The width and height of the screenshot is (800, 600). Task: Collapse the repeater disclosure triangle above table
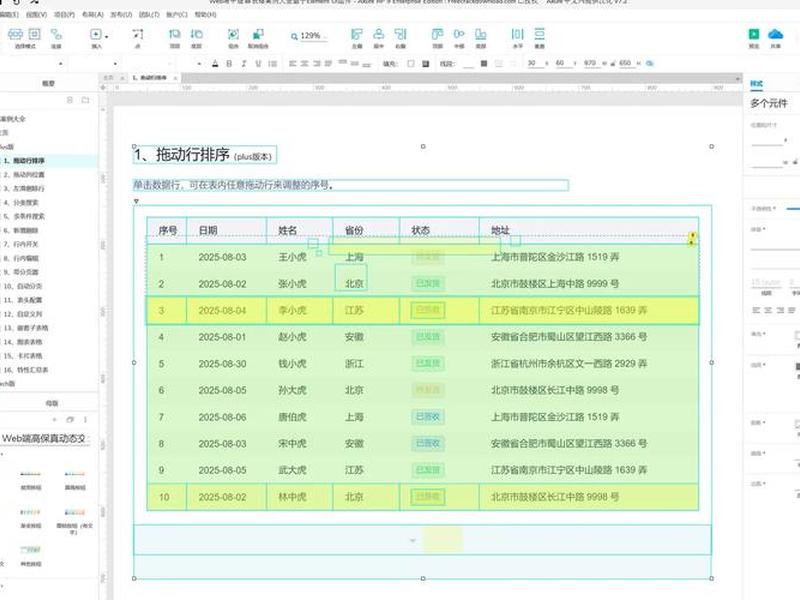[x=136, y=202]
